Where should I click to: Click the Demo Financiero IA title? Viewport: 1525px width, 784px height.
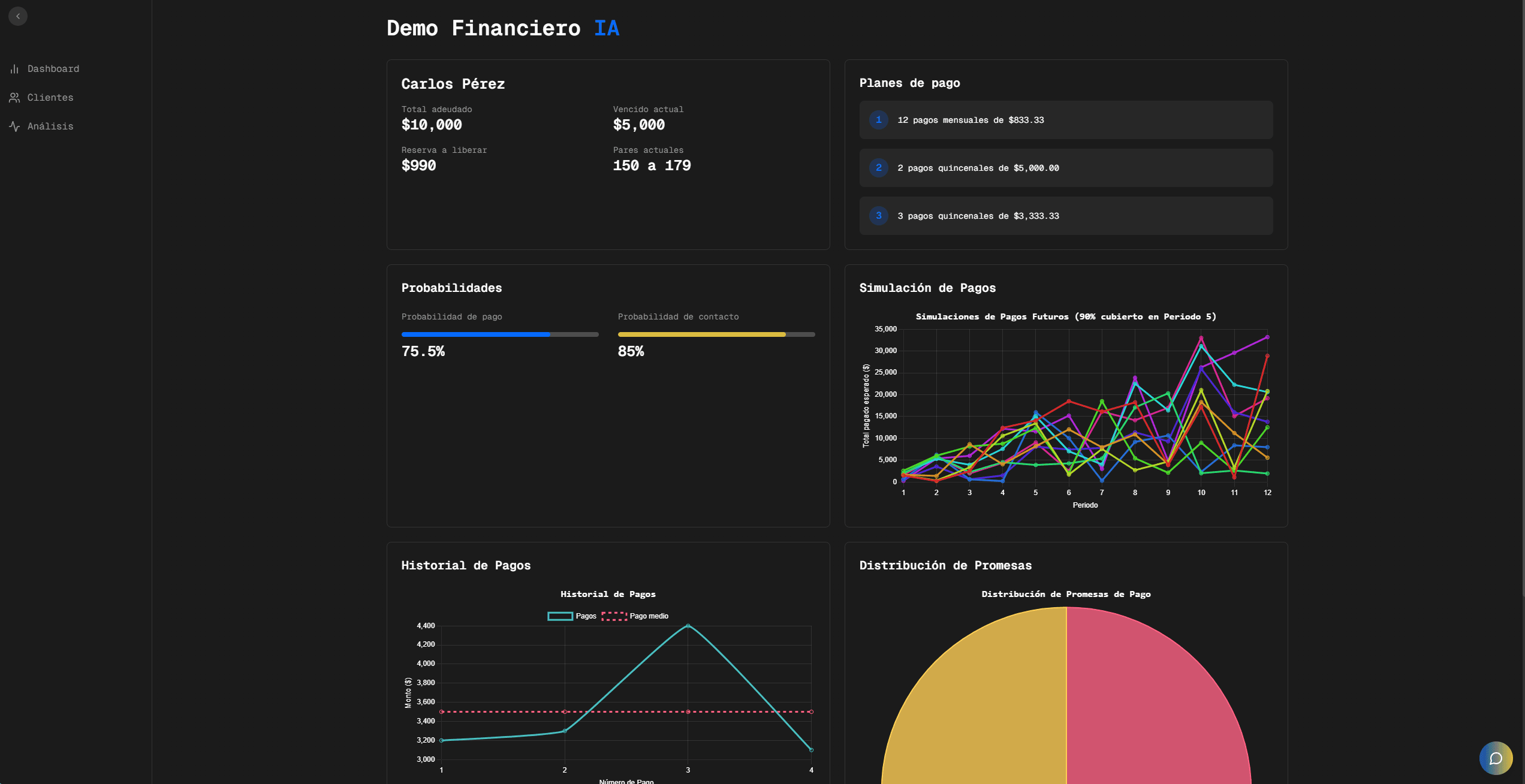click(503, 28)
